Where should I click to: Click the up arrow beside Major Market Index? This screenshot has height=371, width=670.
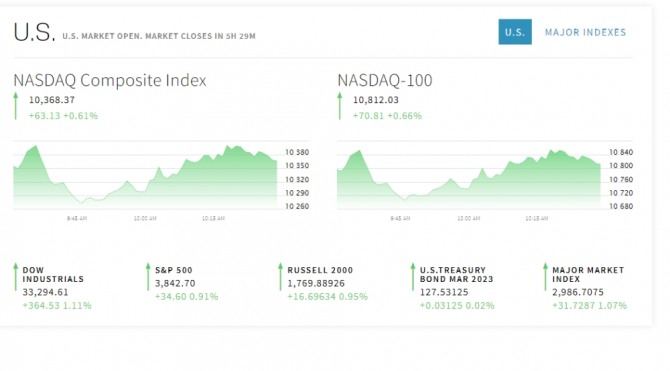(x=545, y=277)
